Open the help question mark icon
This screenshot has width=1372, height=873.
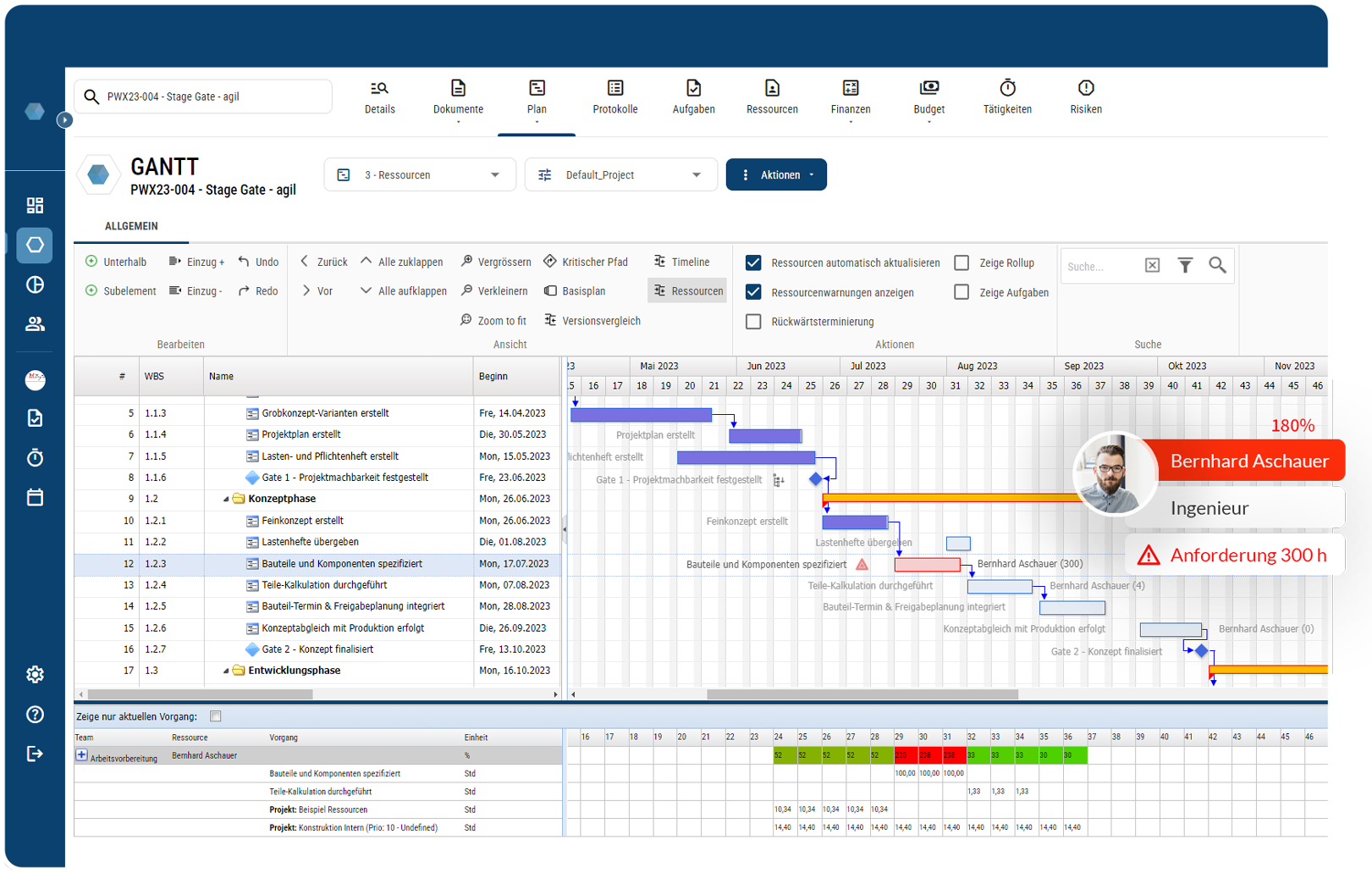point(35,715)
